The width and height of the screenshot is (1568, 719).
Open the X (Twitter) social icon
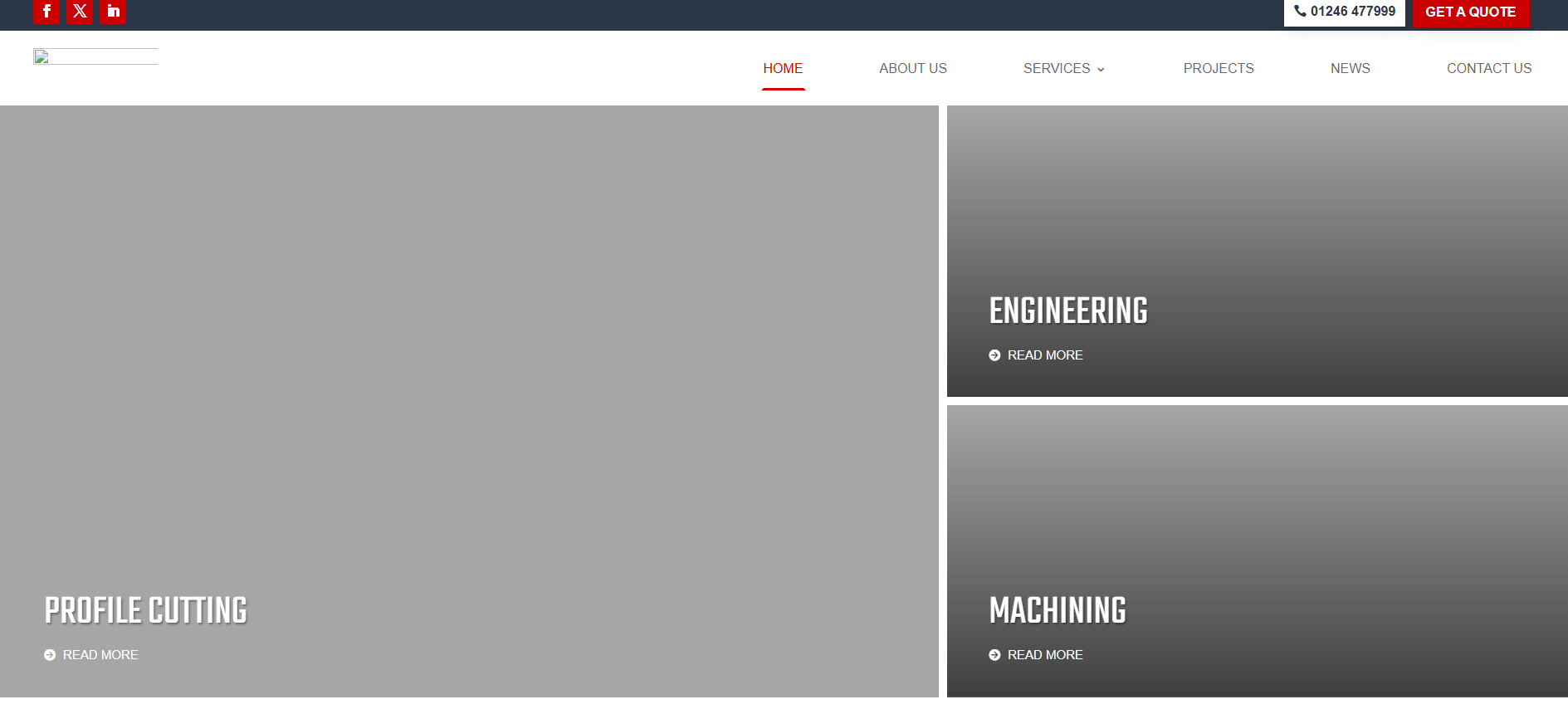click(x=80, y=12)
